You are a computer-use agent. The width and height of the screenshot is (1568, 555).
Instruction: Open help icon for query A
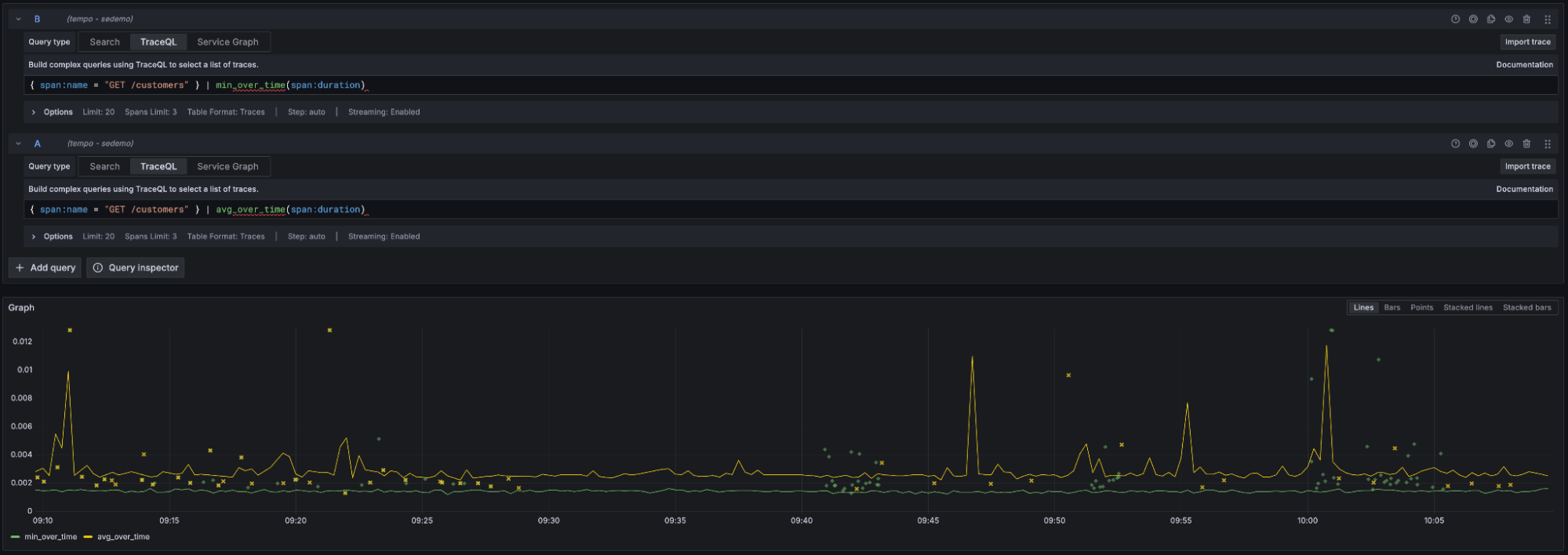tap(1455, 143)
